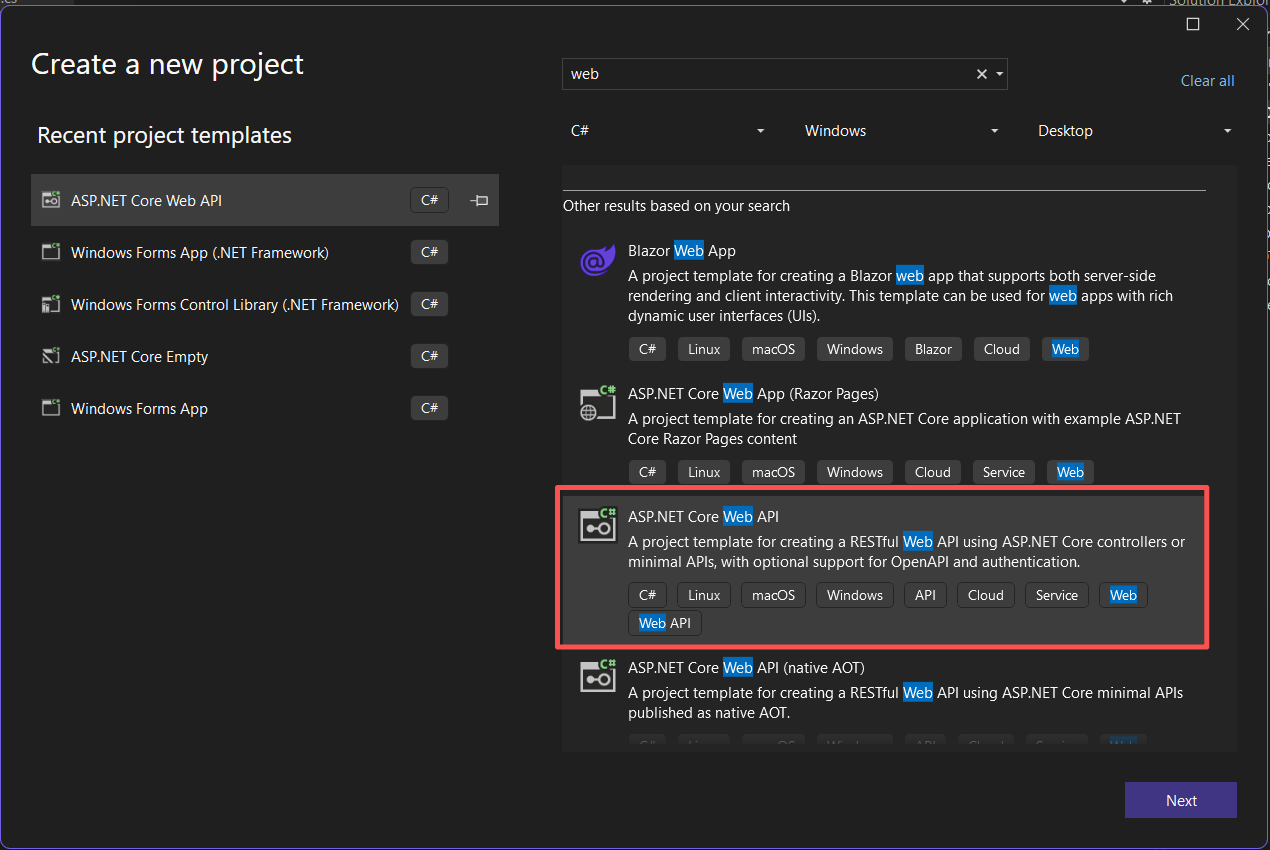
Task: Select ASP.NET Core Web API in recent templates
Action: click(x=265, y=200)
